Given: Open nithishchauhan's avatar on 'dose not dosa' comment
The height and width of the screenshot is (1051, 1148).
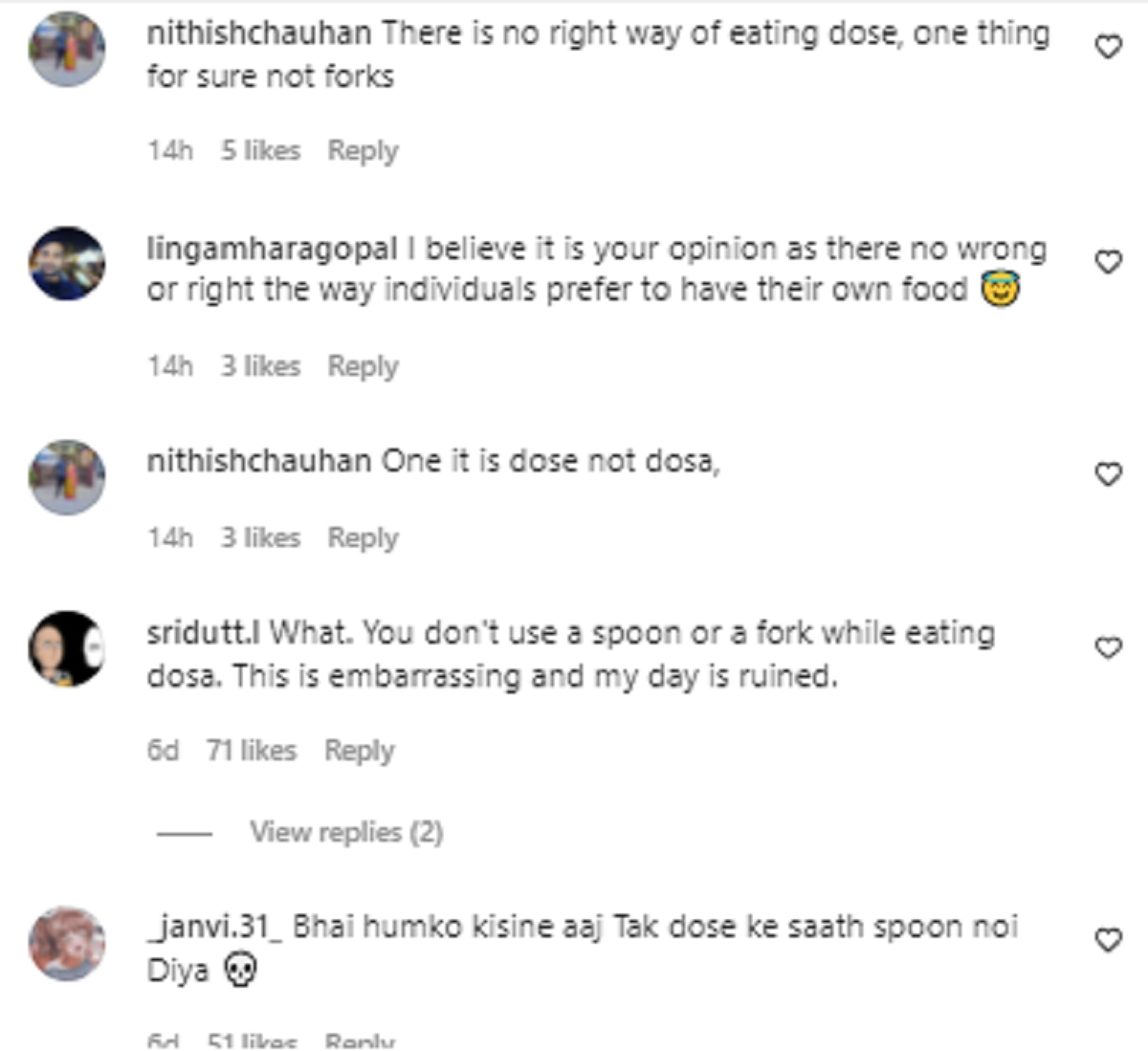Looking at the screenshot, I should (67, 476).
